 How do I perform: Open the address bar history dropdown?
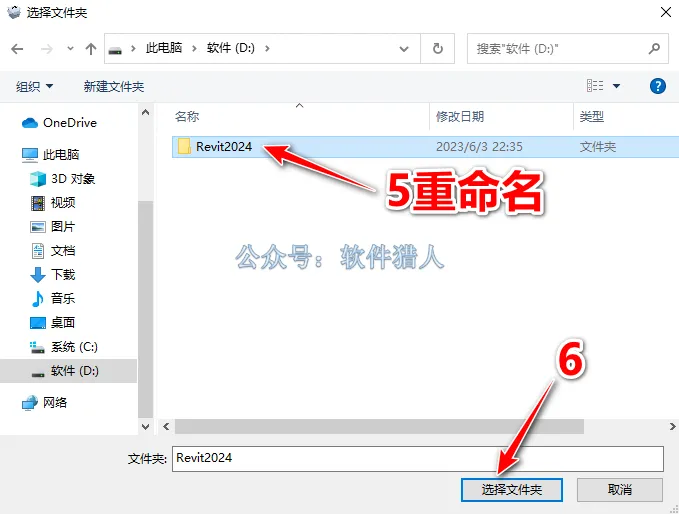click(x=404, y=49)
